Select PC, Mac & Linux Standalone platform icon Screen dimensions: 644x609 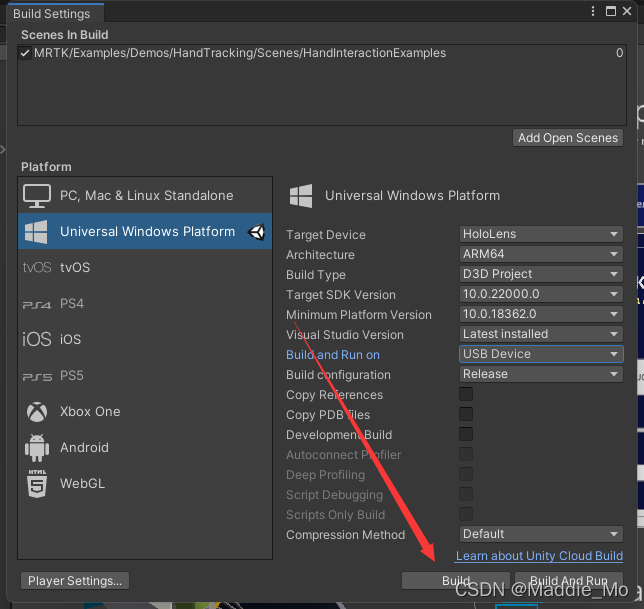coord(37,195)
